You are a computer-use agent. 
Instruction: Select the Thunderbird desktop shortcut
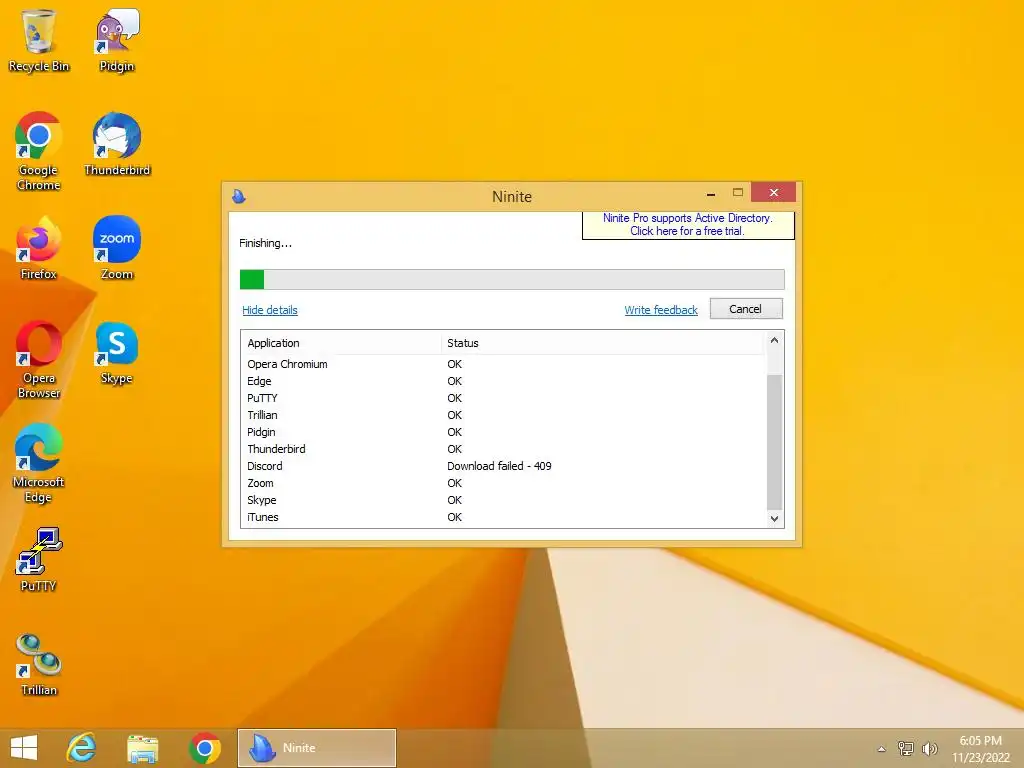(x=117, y=144)
